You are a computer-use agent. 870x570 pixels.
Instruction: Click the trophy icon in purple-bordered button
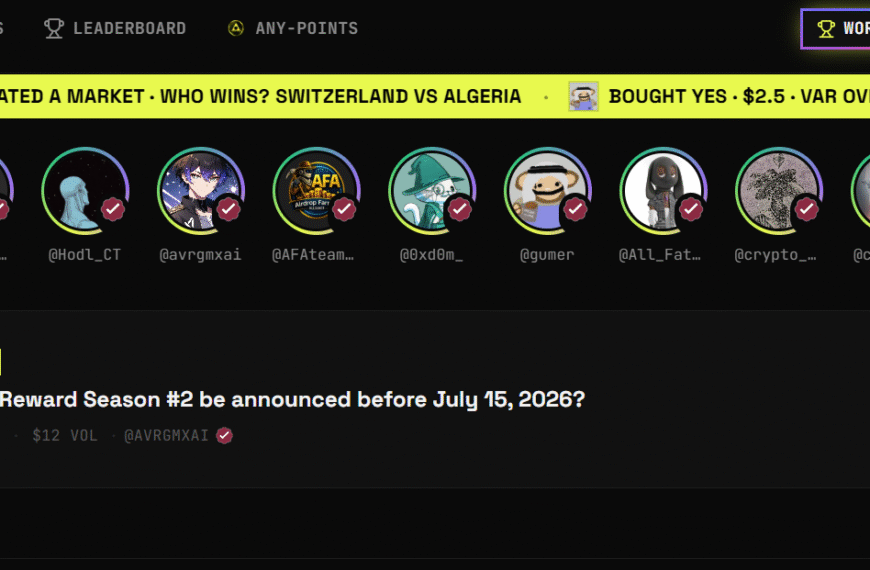(826, 29)
